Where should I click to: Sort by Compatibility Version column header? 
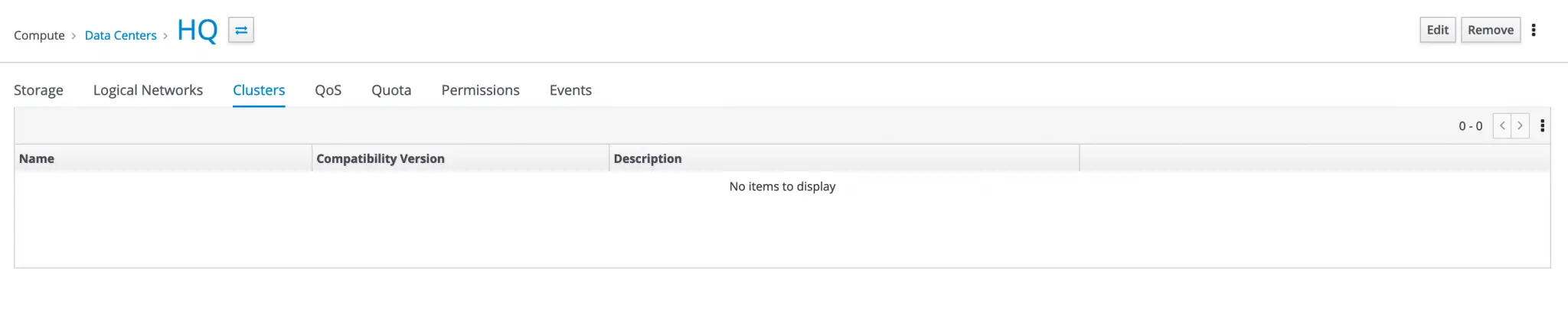click(x=380, y=158)
